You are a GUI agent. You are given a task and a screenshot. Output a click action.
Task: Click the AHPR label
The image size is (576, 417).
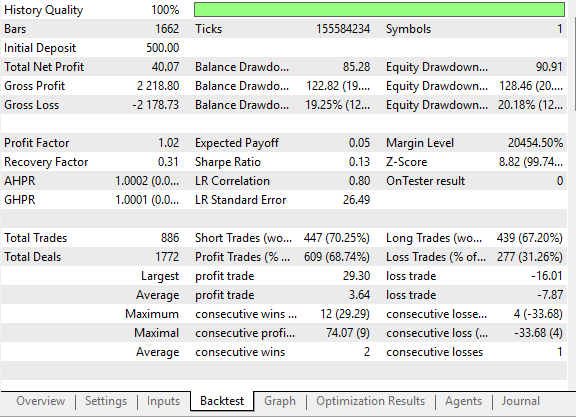click(19, 181)
